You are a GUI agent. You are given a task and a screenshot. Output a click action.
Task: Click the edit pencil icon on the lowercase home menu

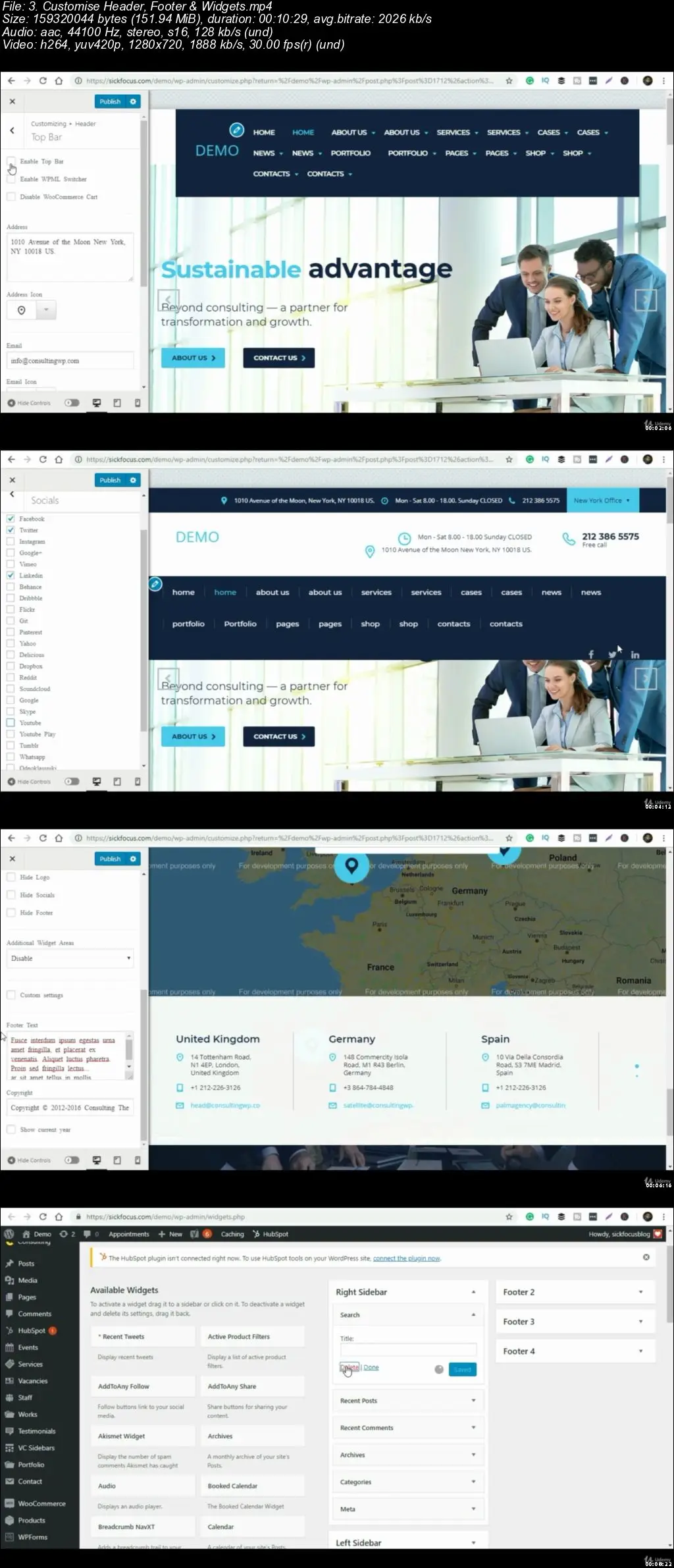pyautogui.click(x=155, y=583)
